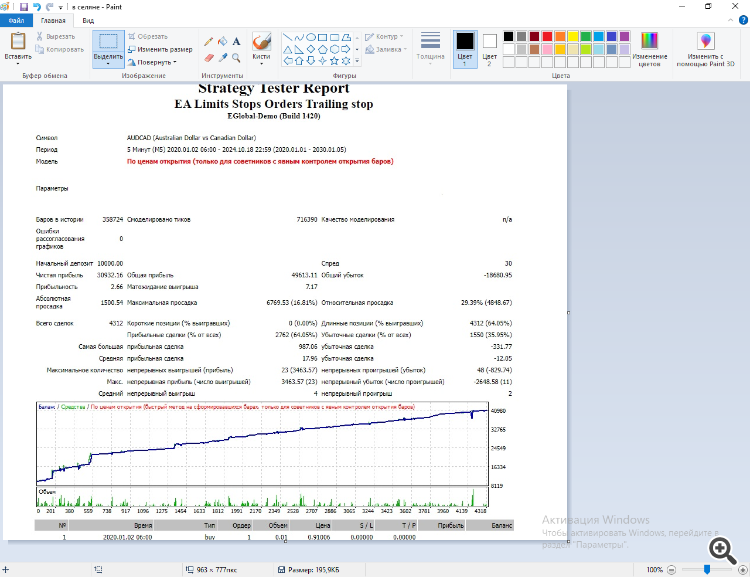The height and width of the screenshot is (577, 750).
Task: Select the Fill with color bucket tool
Action: click(222, 42)
